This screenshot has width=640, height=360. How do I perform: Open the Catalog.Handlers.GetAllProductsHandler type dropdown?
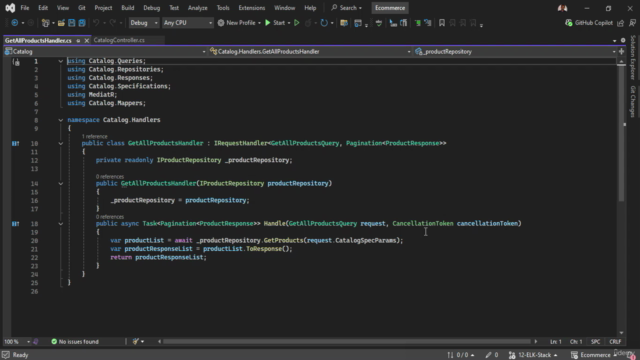(310, 51)
